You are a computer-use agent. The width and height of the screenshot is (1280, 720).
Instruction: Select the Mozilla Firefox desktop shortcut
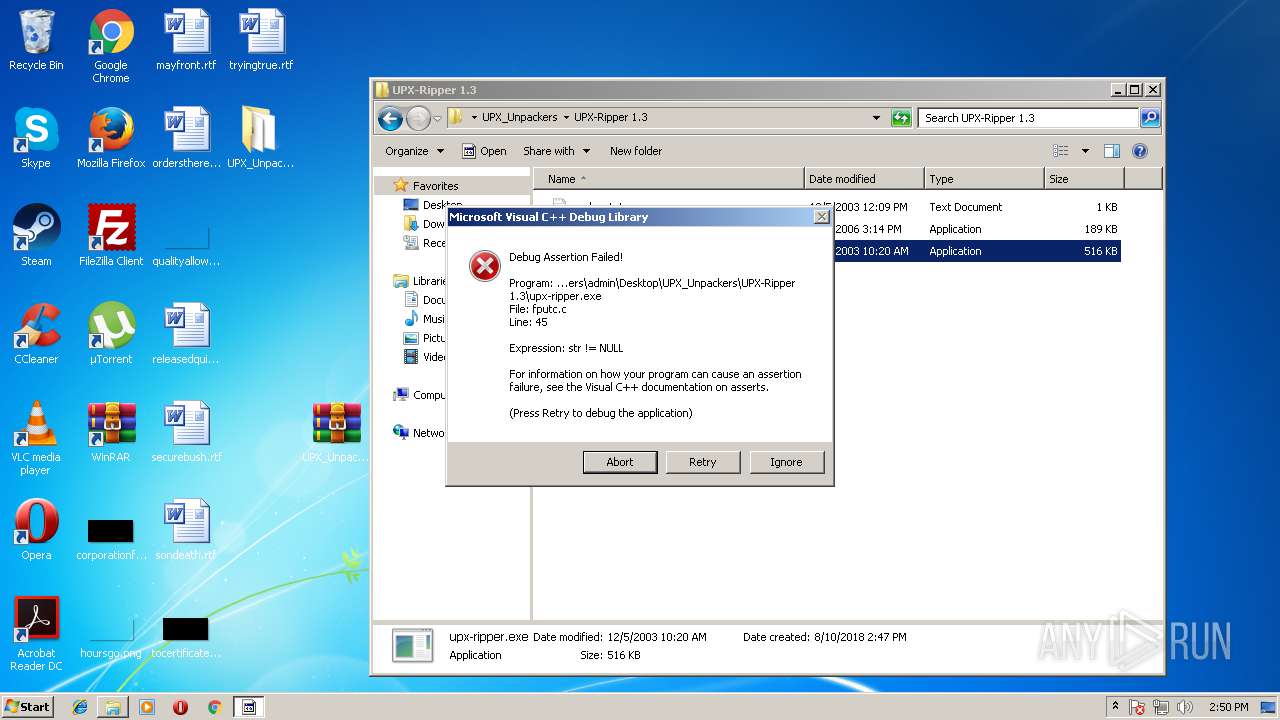pyautogui.click(x=111, y=138)
